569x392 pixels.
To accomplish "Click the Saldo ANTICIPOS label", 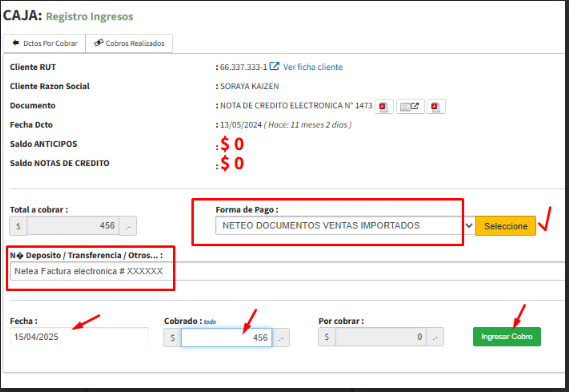I will click(x=44, y=144).
